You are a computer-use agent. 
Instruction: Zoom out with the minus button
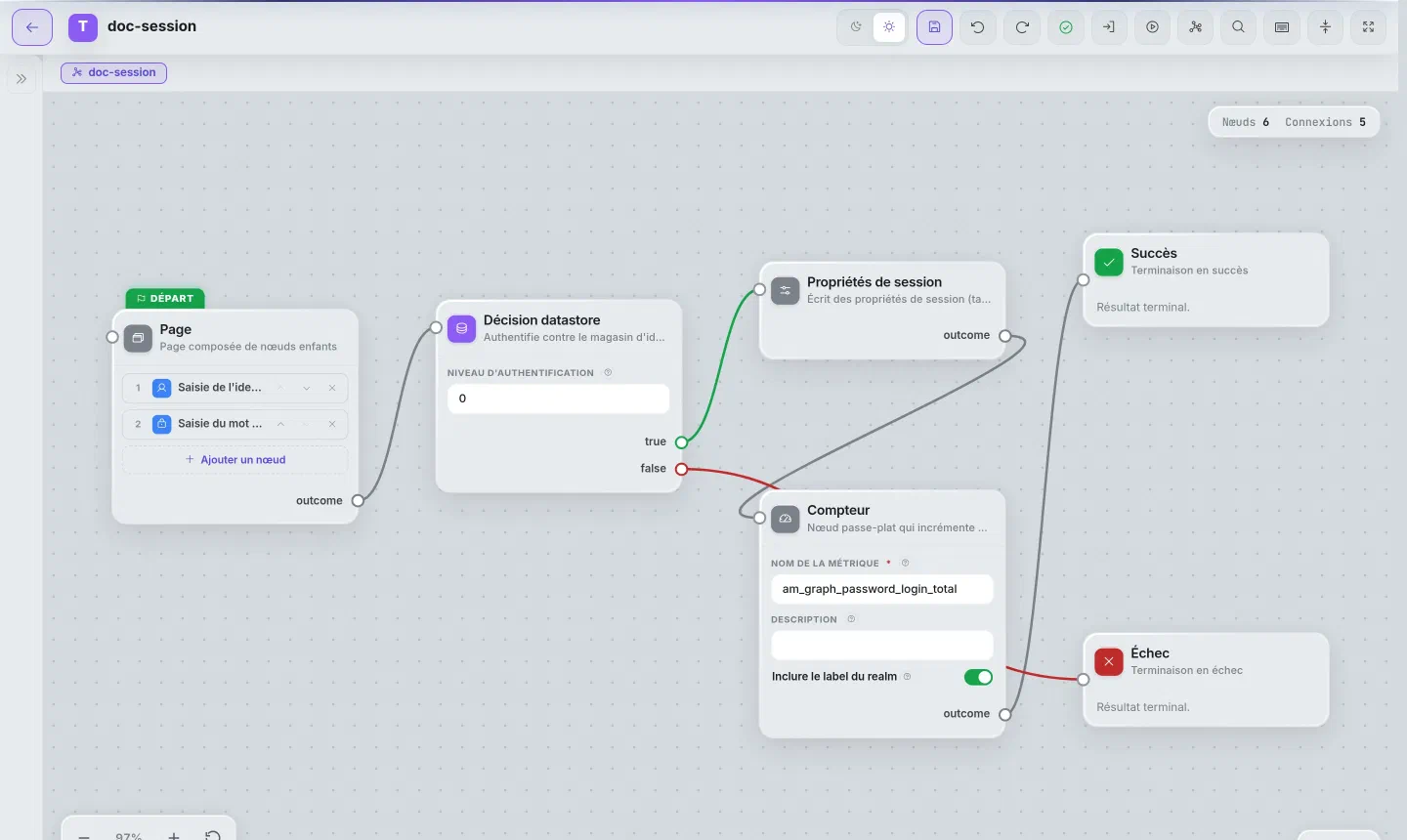(x=84, y=835)
